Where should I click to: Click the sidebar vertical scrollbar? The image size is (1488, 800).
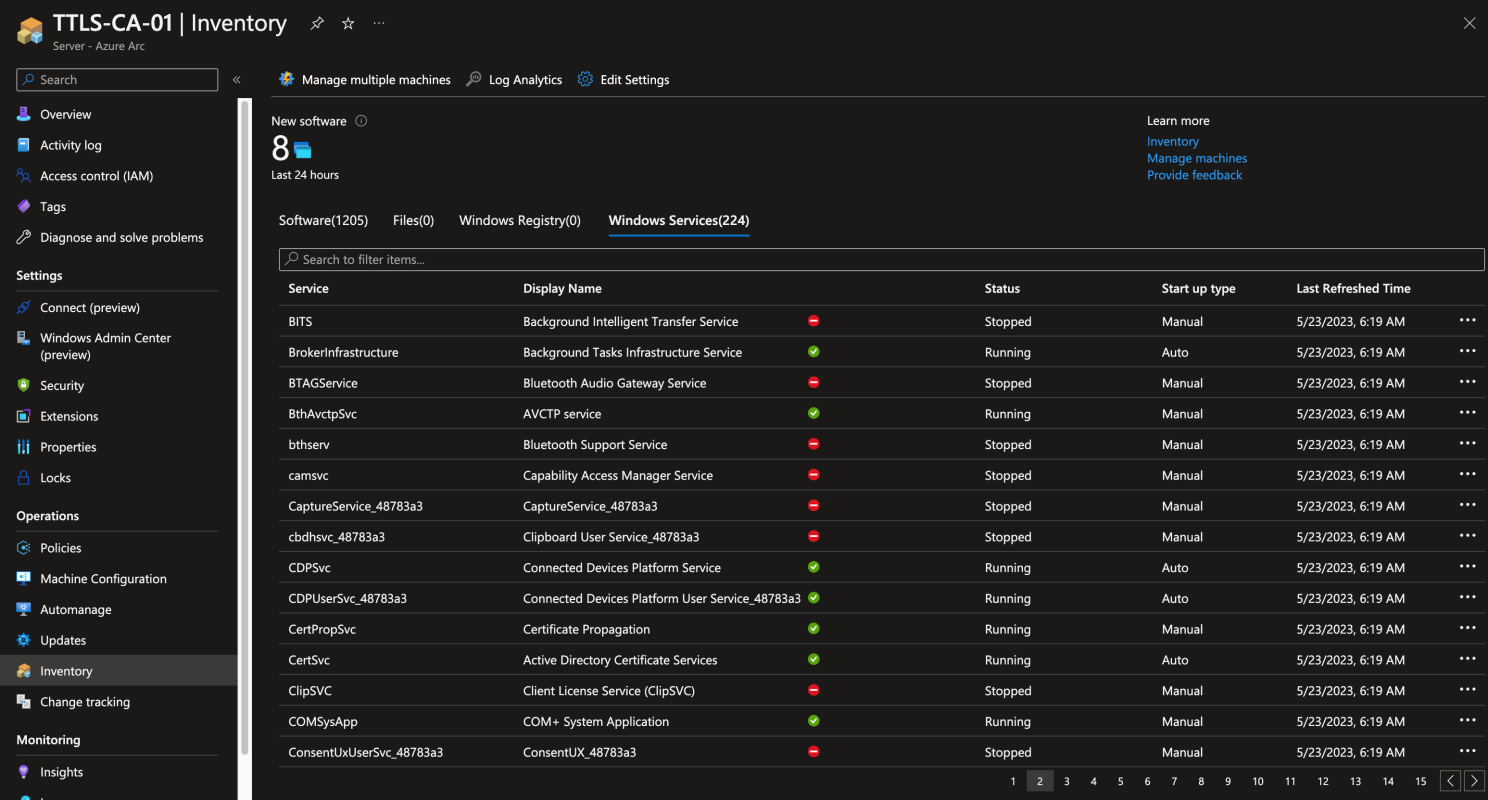tap(245, 426)
